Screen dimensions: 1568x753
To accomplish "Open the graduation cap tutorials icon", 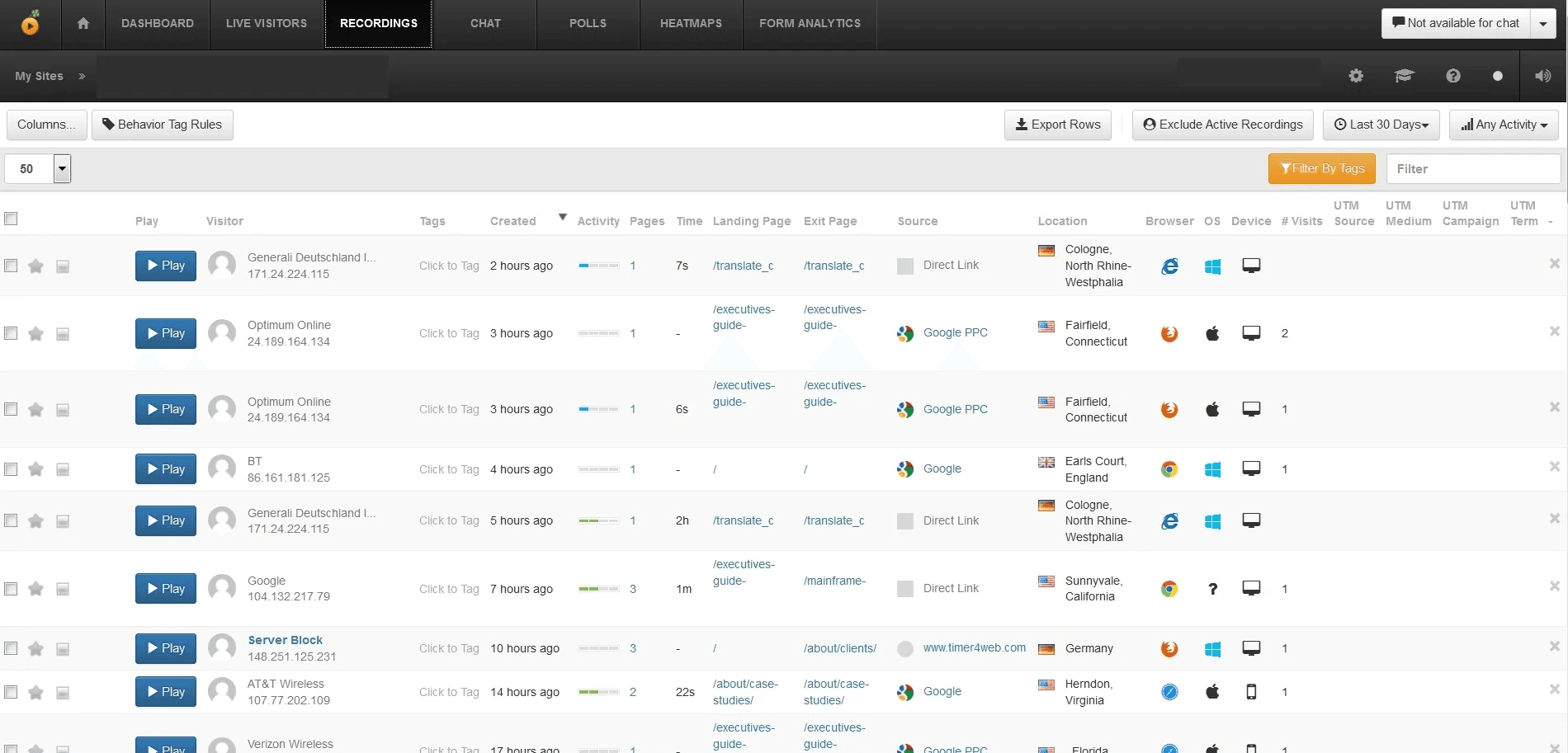I will click(x=1404, y=76).
